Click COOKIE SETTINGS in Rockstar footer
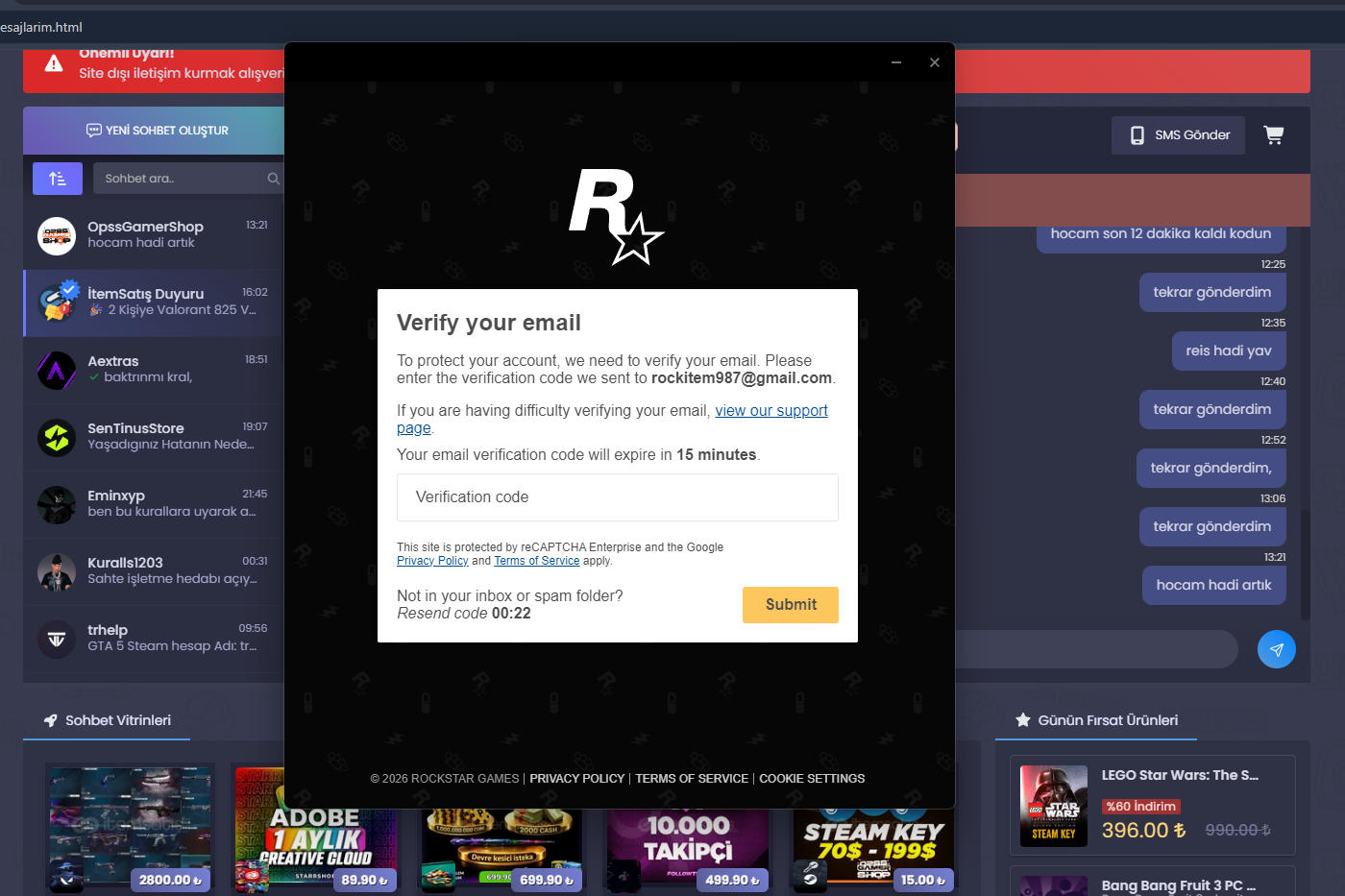Screen dimensions: 1345x896 812,779
